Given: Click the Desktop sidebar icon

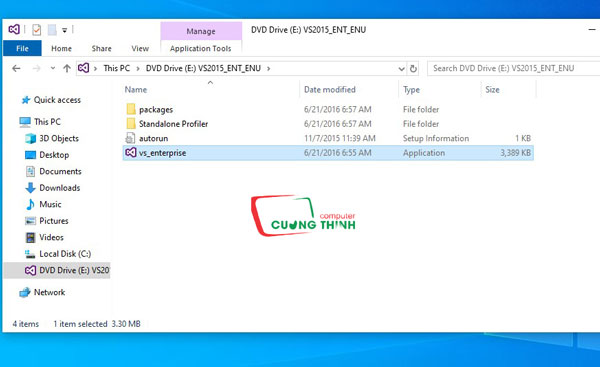Looking at the screenshot, I should [30, 155].
